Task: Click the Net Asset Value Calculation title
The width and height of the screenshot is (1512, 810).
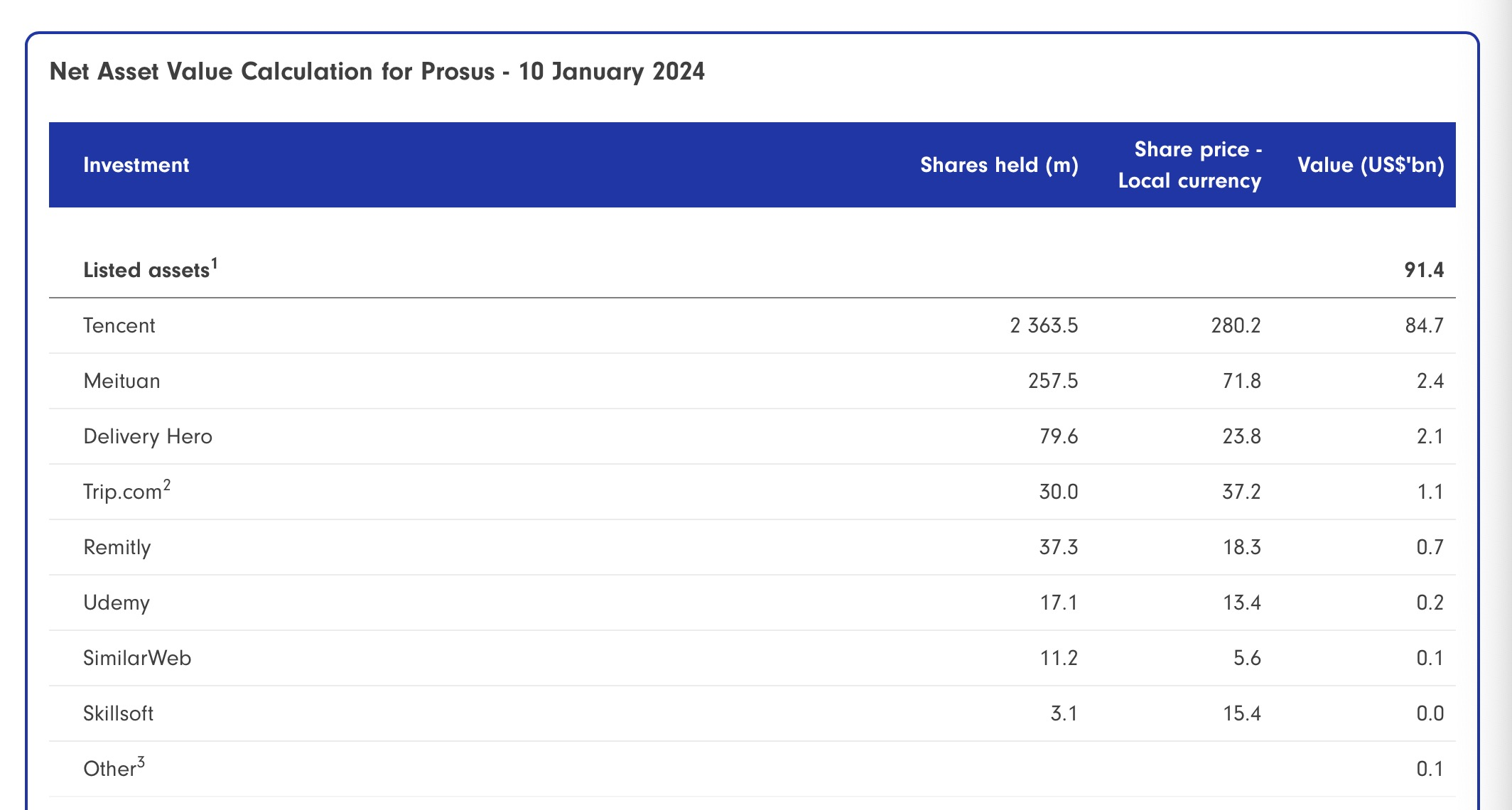Action: click(377, 71)
